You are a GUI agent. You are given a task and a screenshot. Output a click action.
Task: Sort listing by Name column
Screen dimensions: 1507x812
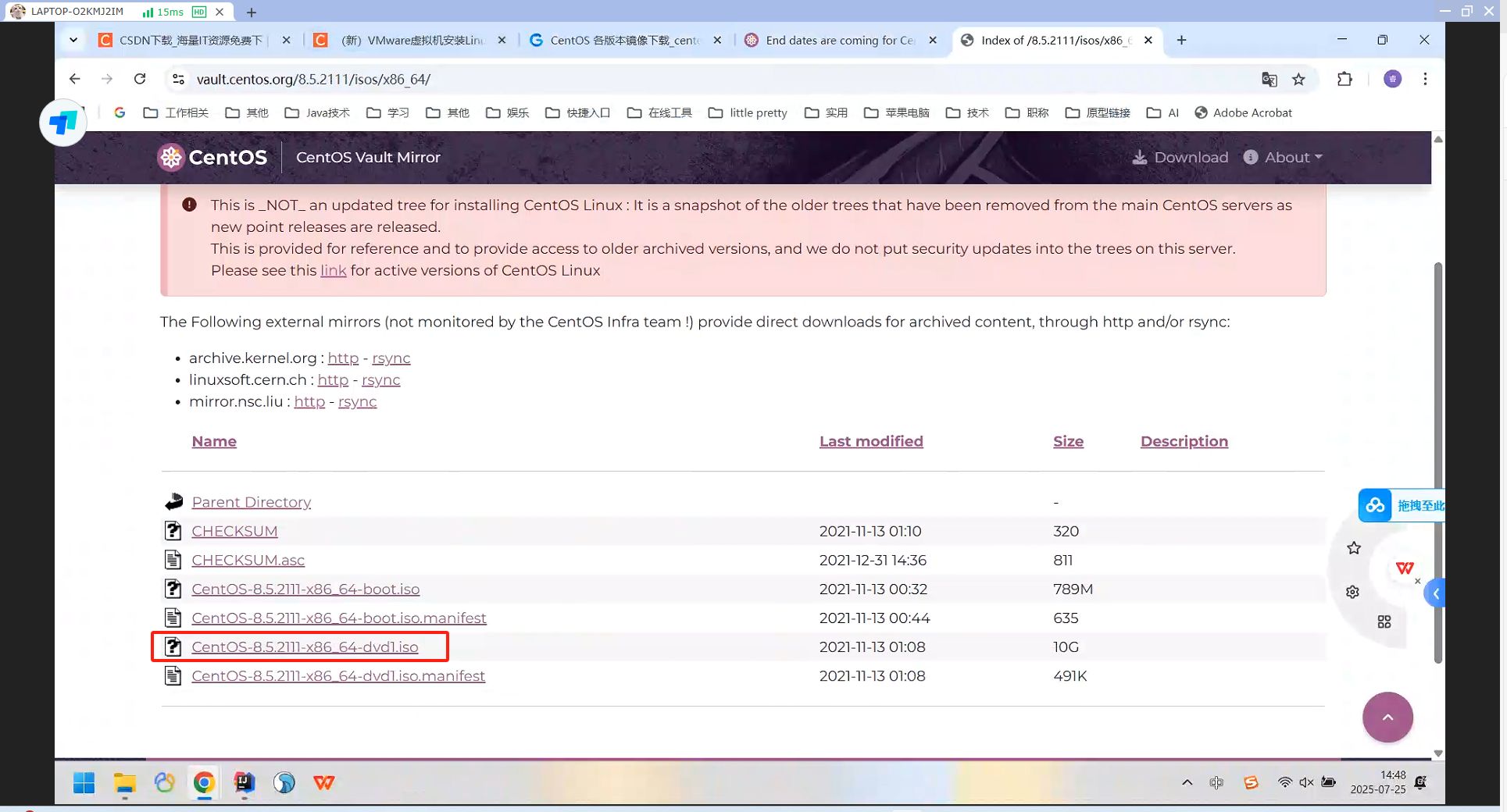tap(214, 441)
